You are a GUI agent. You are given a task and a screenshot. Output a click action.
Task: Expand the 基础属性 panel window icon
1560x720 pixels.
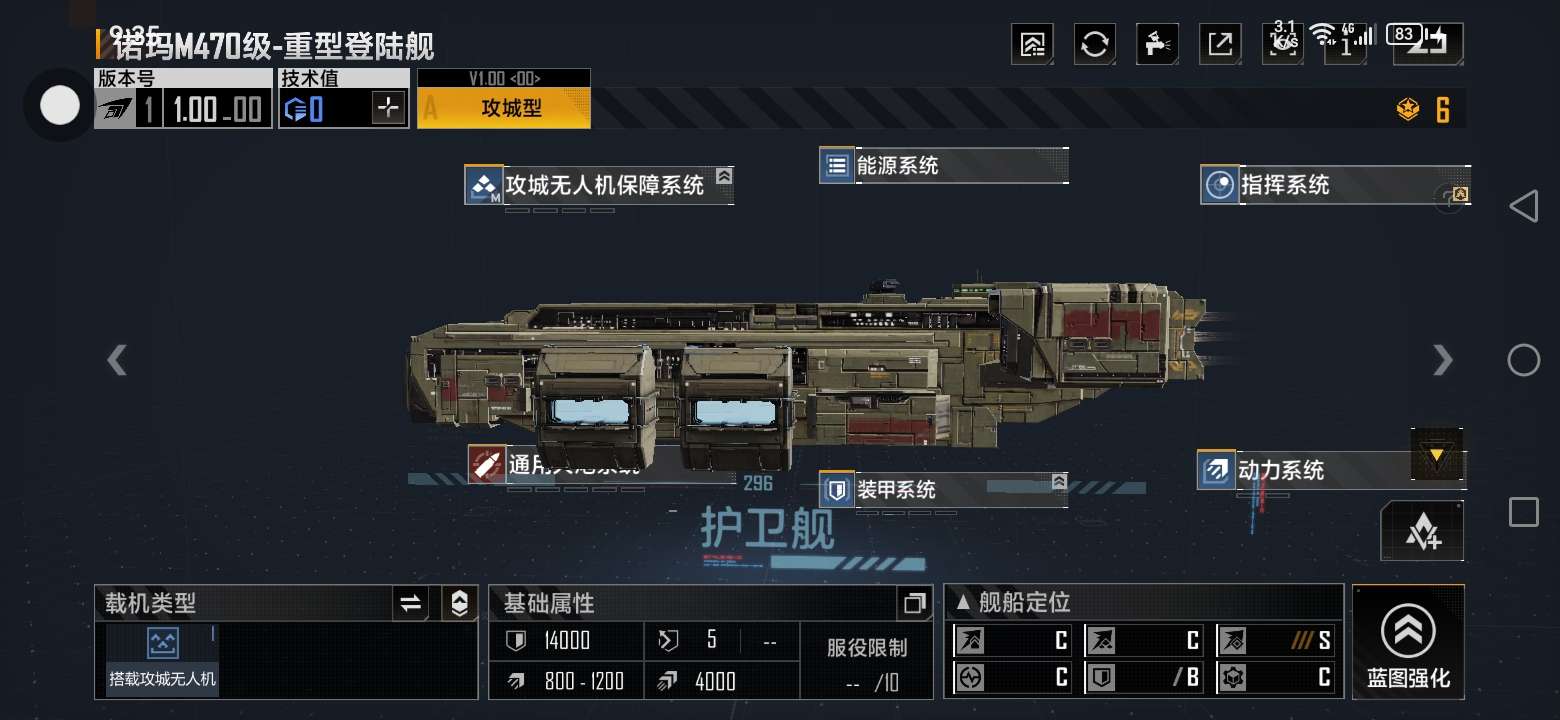(914, 603)
